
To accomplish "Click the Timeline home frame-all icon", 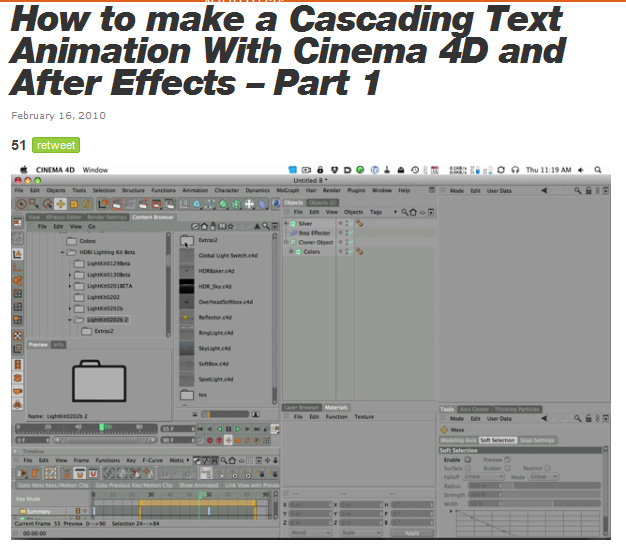I will (x=232, y=460).
